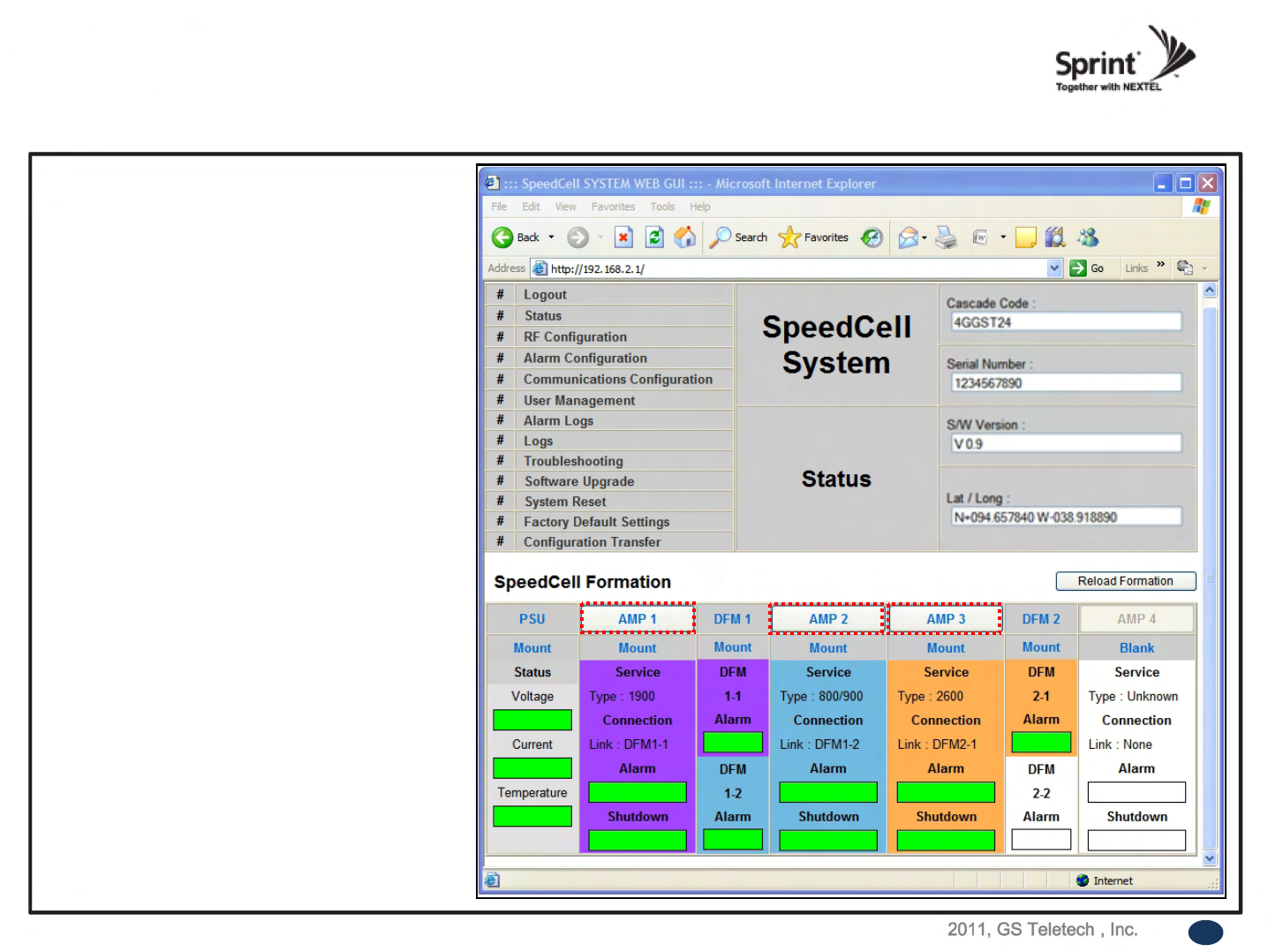Select the greyed AMP 4 tab
The width and height of the screenshot is (1268, 952).
1136,619
